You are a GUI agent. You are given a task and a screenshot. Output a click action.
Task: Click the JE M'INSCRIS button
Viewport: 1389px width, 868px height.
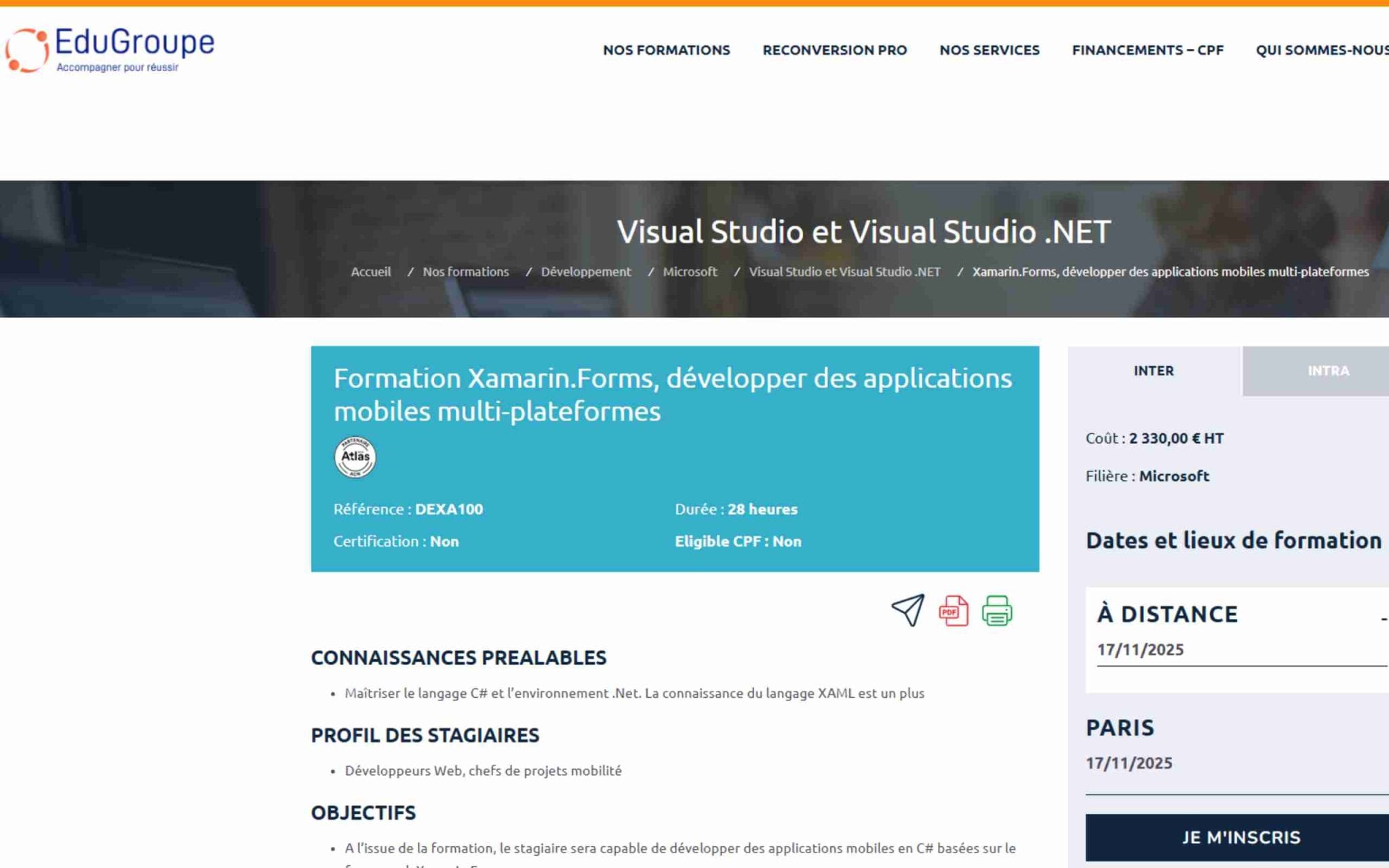click(1237, 837)
